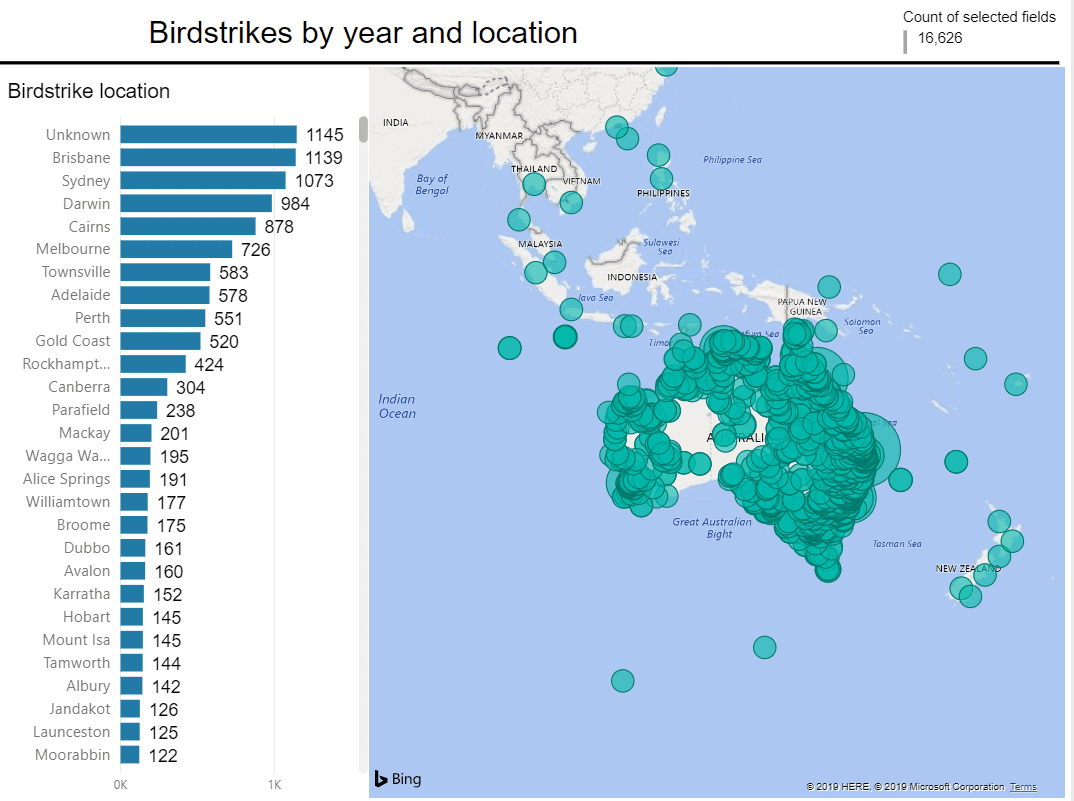The width and height of the screenshot is (1074, 801).
Task: Select the bubble over the Philippines label
Action: pyautogui.click(x=661, y=179)
